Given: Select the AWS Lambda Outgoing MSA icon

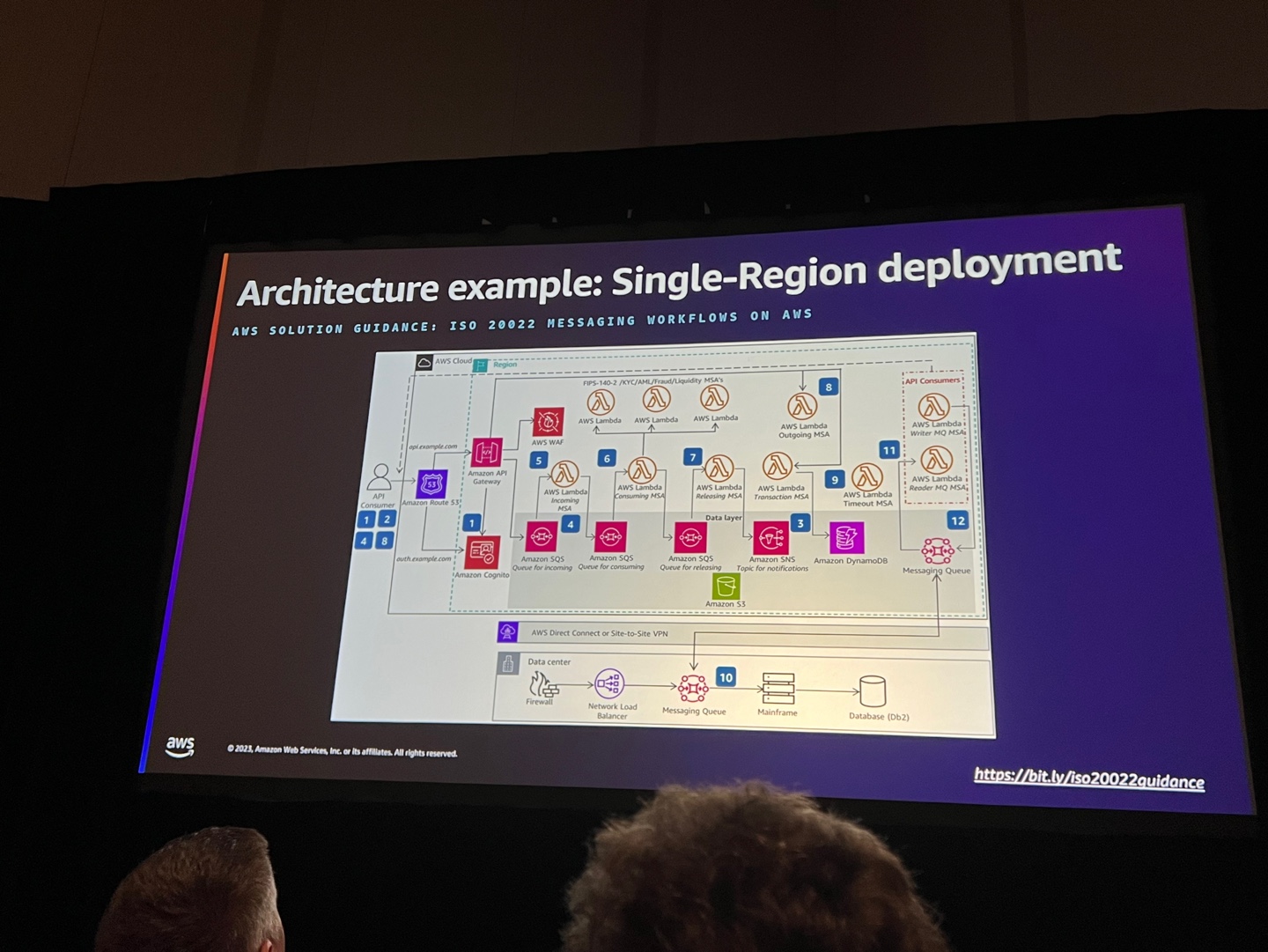Looking at the screenshot, I should point(801,408).
